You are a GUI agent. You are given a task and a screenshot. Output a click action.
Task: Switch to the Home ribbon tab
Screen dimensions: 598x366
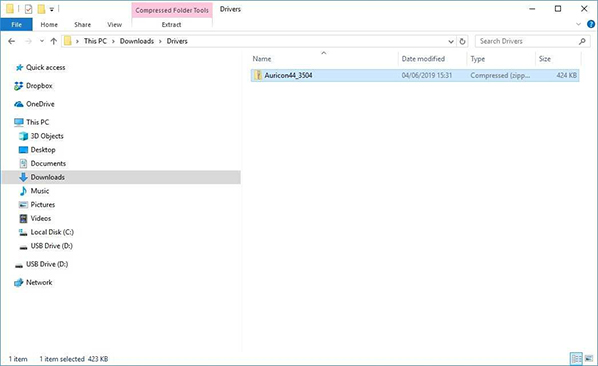click(49, 25)
